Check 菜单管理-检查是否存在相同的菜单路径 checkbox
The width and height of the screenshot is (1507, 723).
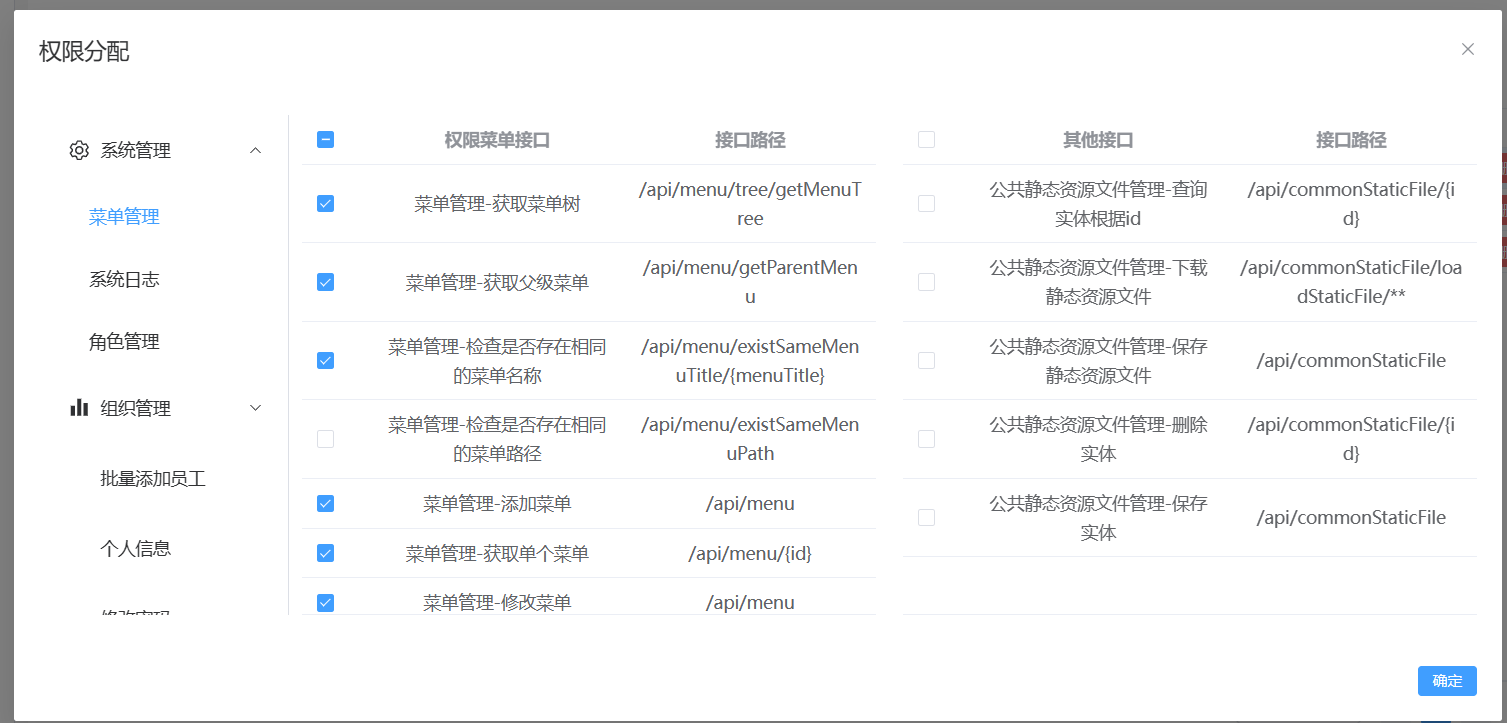(325, 439)
